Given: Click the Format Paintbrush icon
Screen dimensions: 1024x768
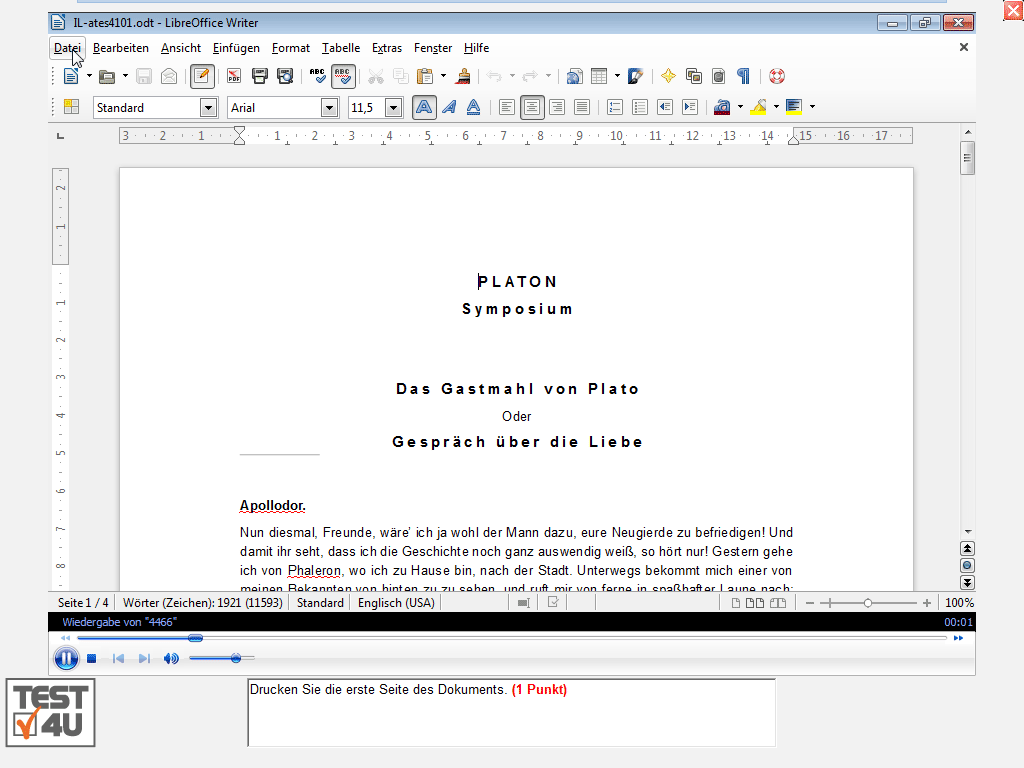Looking at the screenshot, I should 463,76.
